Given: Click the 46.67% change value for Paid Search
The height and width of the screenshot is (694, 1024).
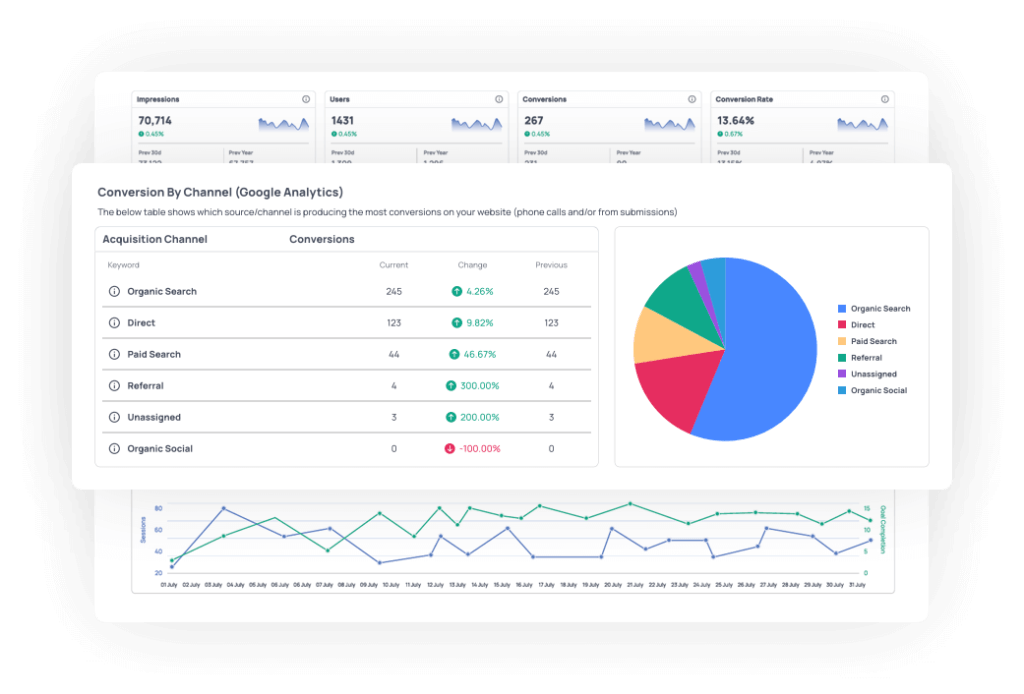Looking at the screenshot, I should click(473, 355).
